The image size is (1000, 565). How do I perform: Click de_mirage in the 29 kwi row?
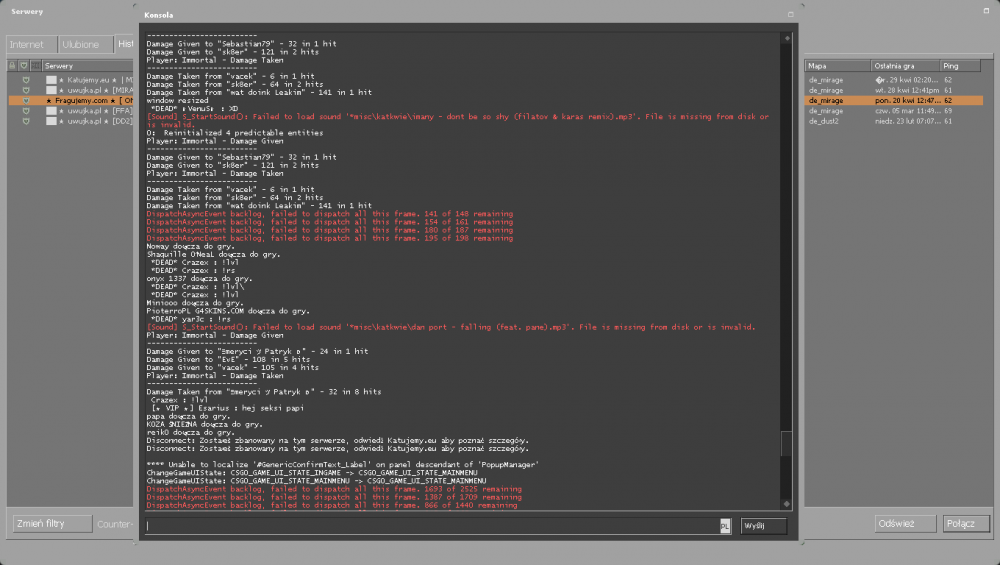[x=826, y=80]
